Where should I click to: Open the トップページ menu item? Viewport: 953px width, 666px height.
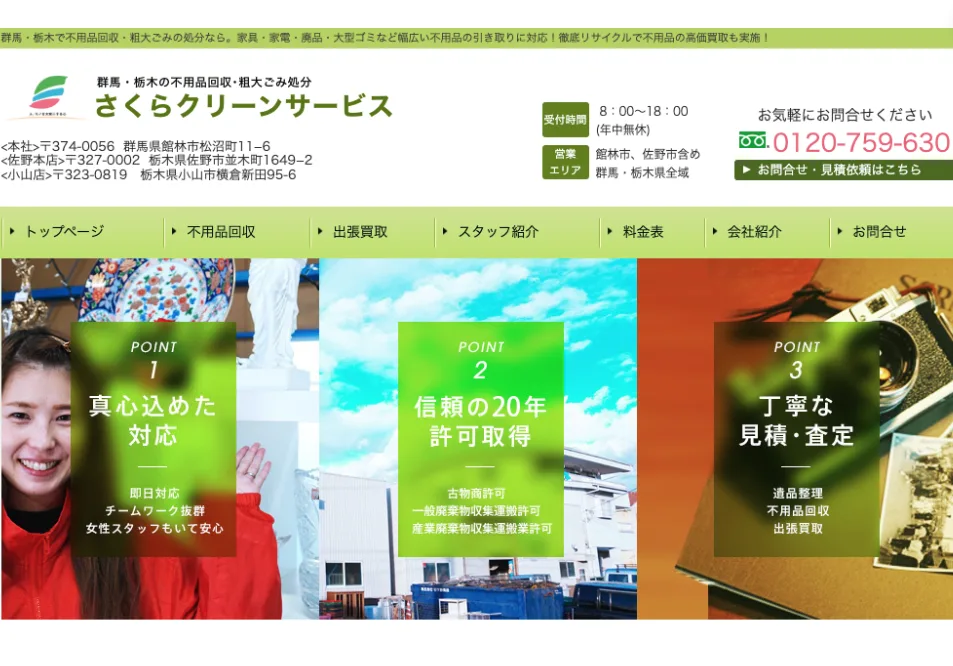pyautogui.click(x=64, y=232)
